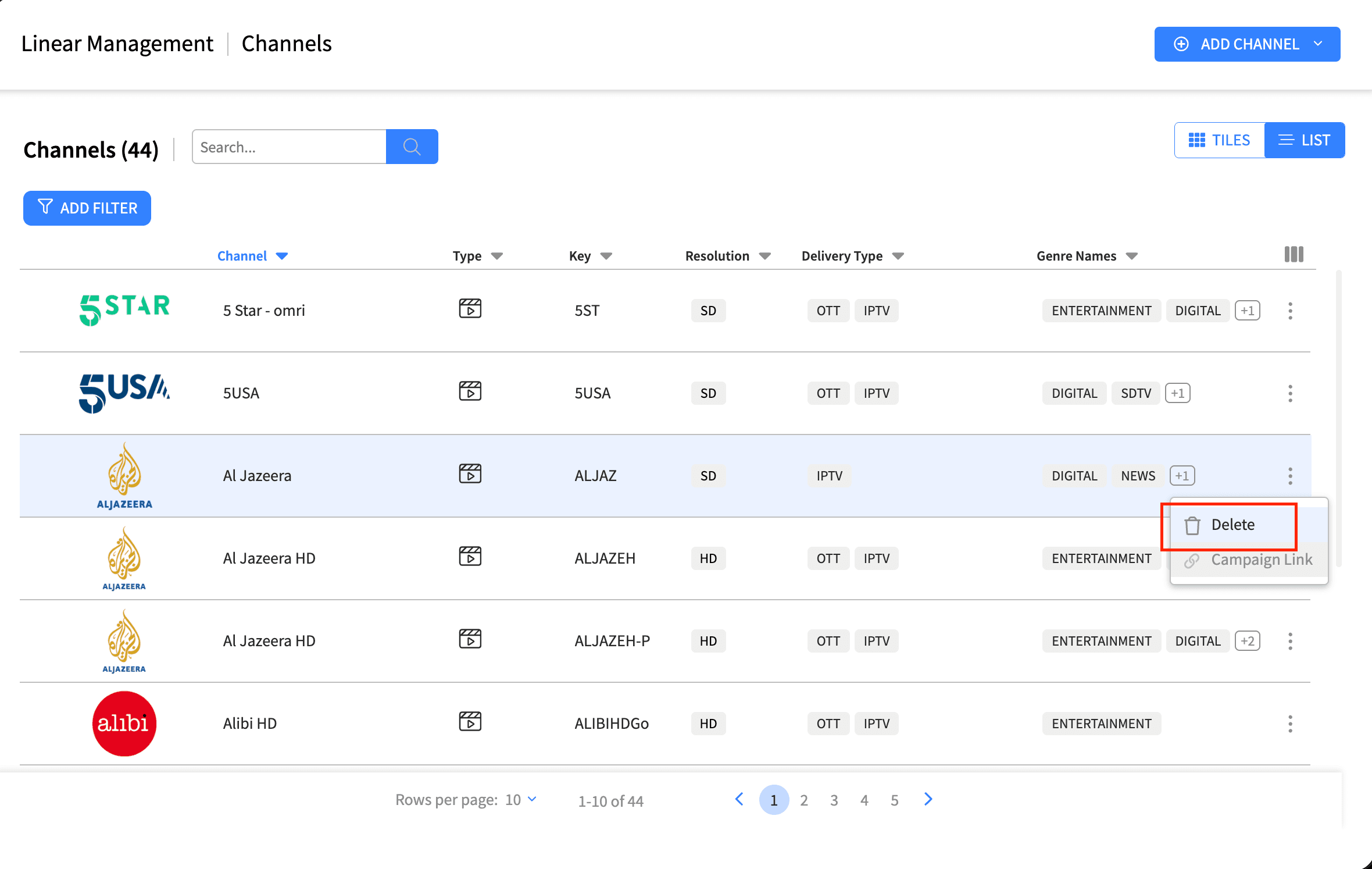Go to page 1
1372x869 pixels.
coord(774,800)
